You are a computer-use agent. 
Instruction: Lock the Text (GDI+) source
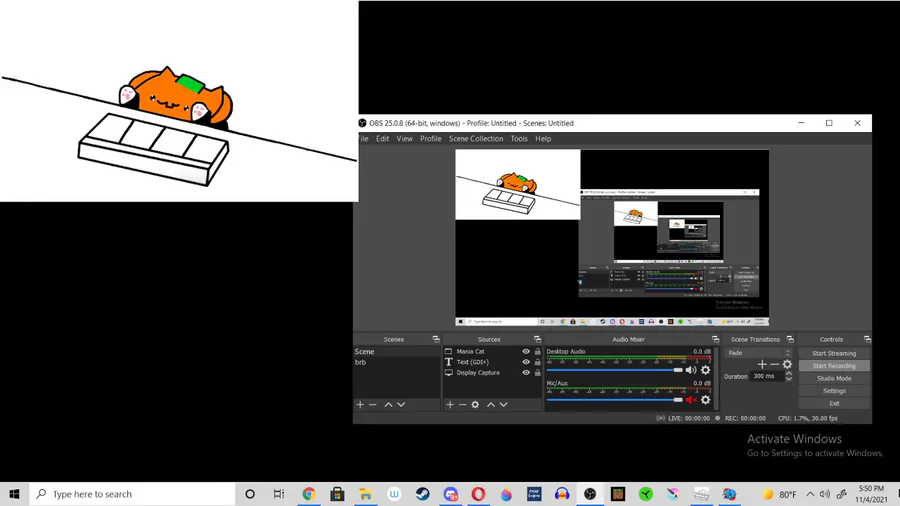(538, 362)
